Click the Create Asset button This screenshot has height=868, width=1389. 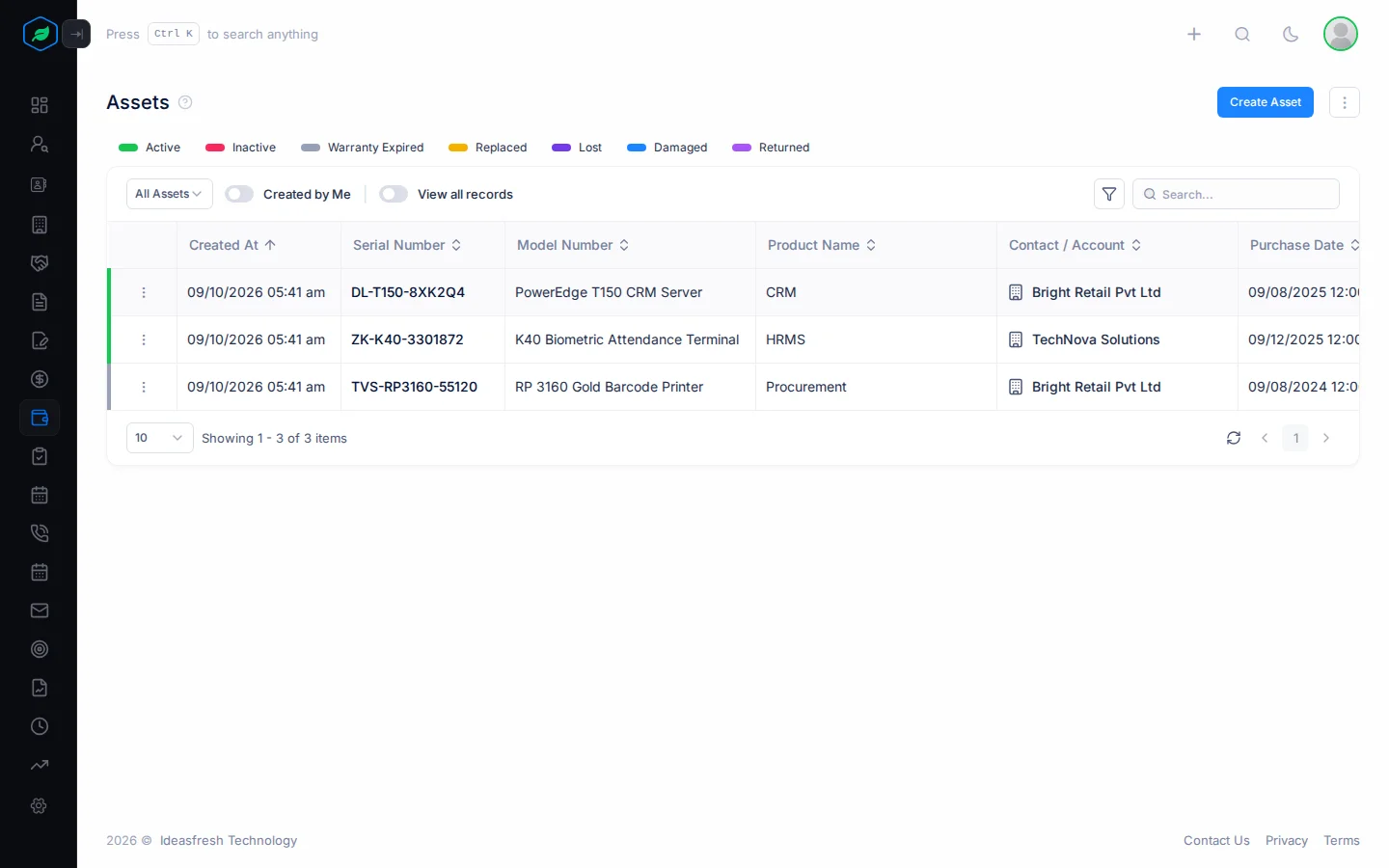pyautogui.click(x=1266, y=102)
